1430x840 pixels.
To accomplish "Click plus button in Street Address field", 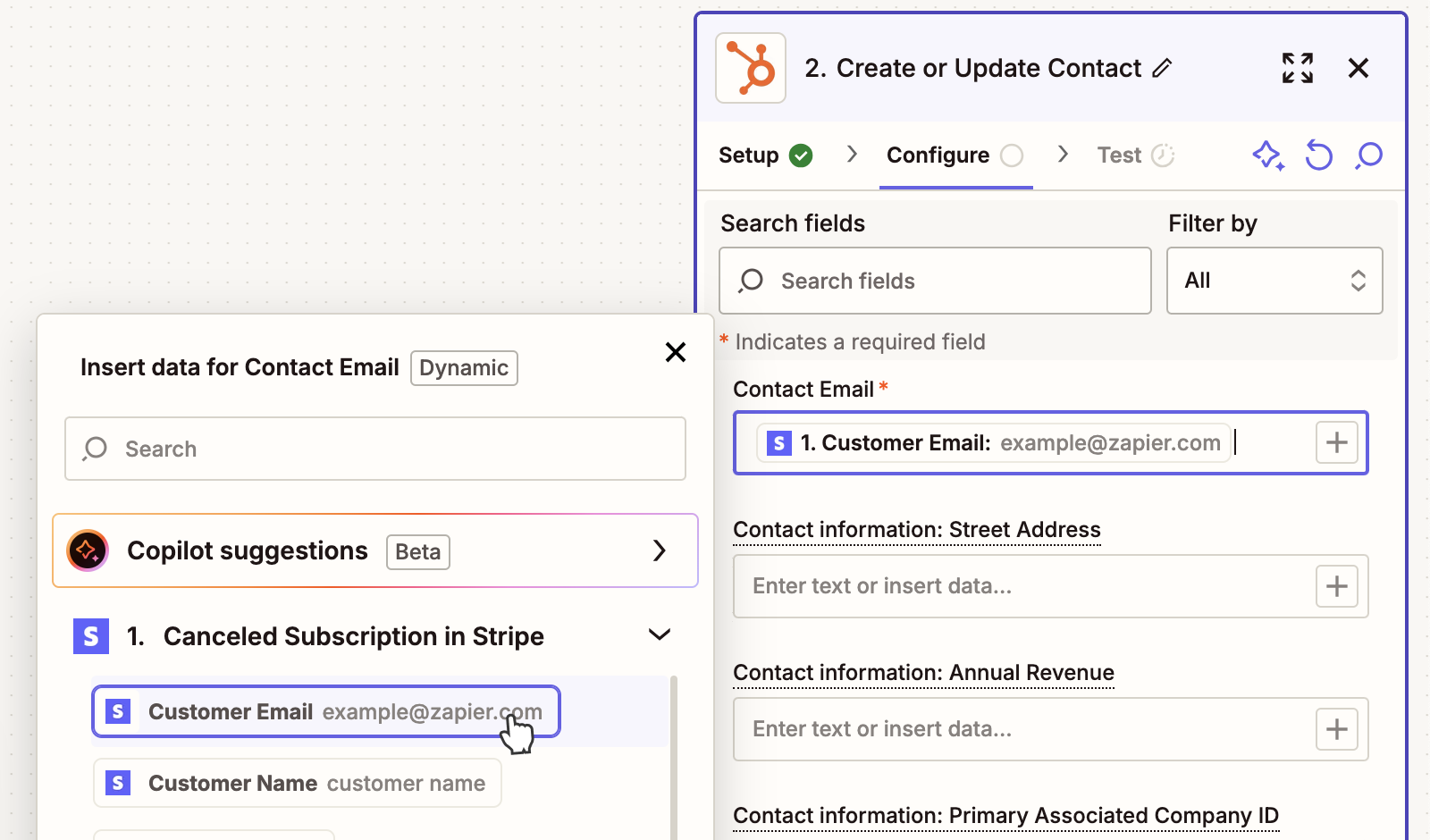I will point(1337,586).
